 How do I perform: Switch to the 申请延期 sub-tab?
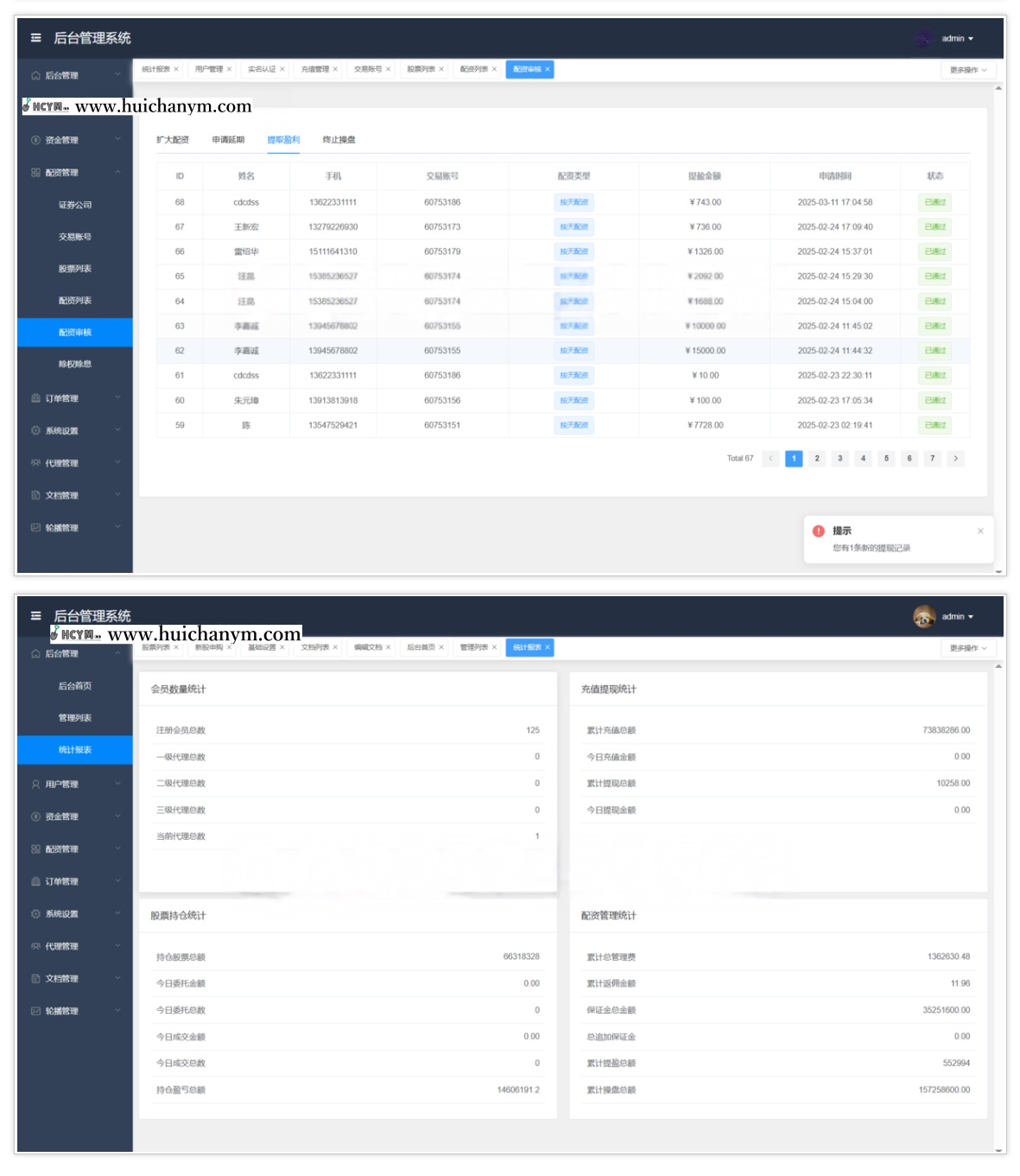point(228,140)
